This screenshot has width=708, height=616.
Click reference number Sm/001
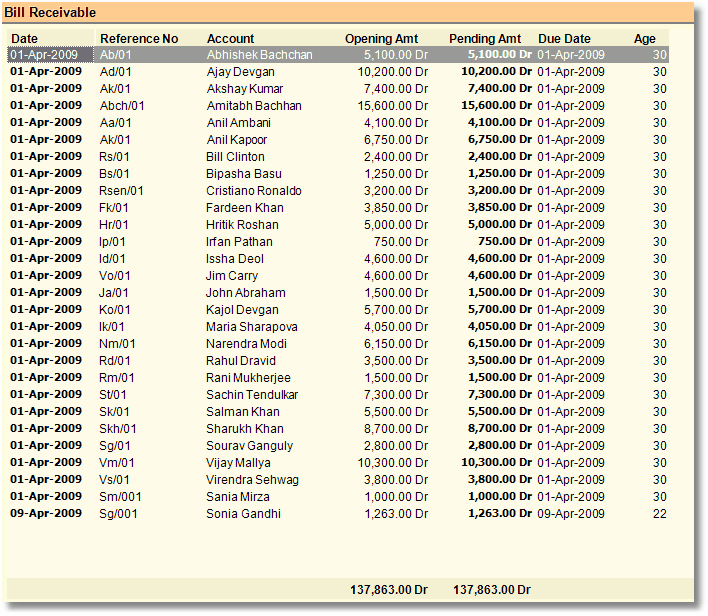[120, 497]
